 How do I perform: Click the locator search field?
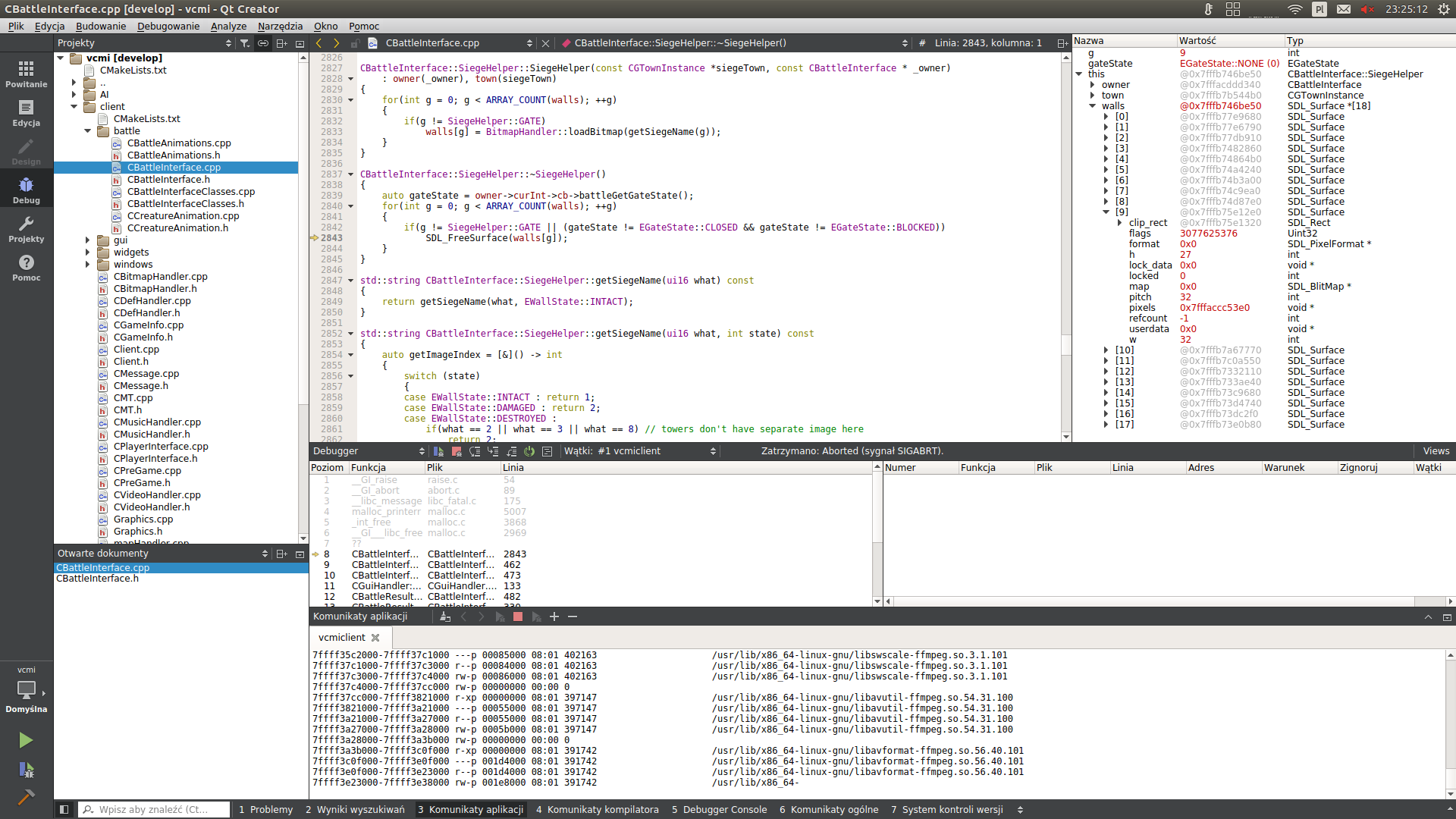tap(155, 809)
